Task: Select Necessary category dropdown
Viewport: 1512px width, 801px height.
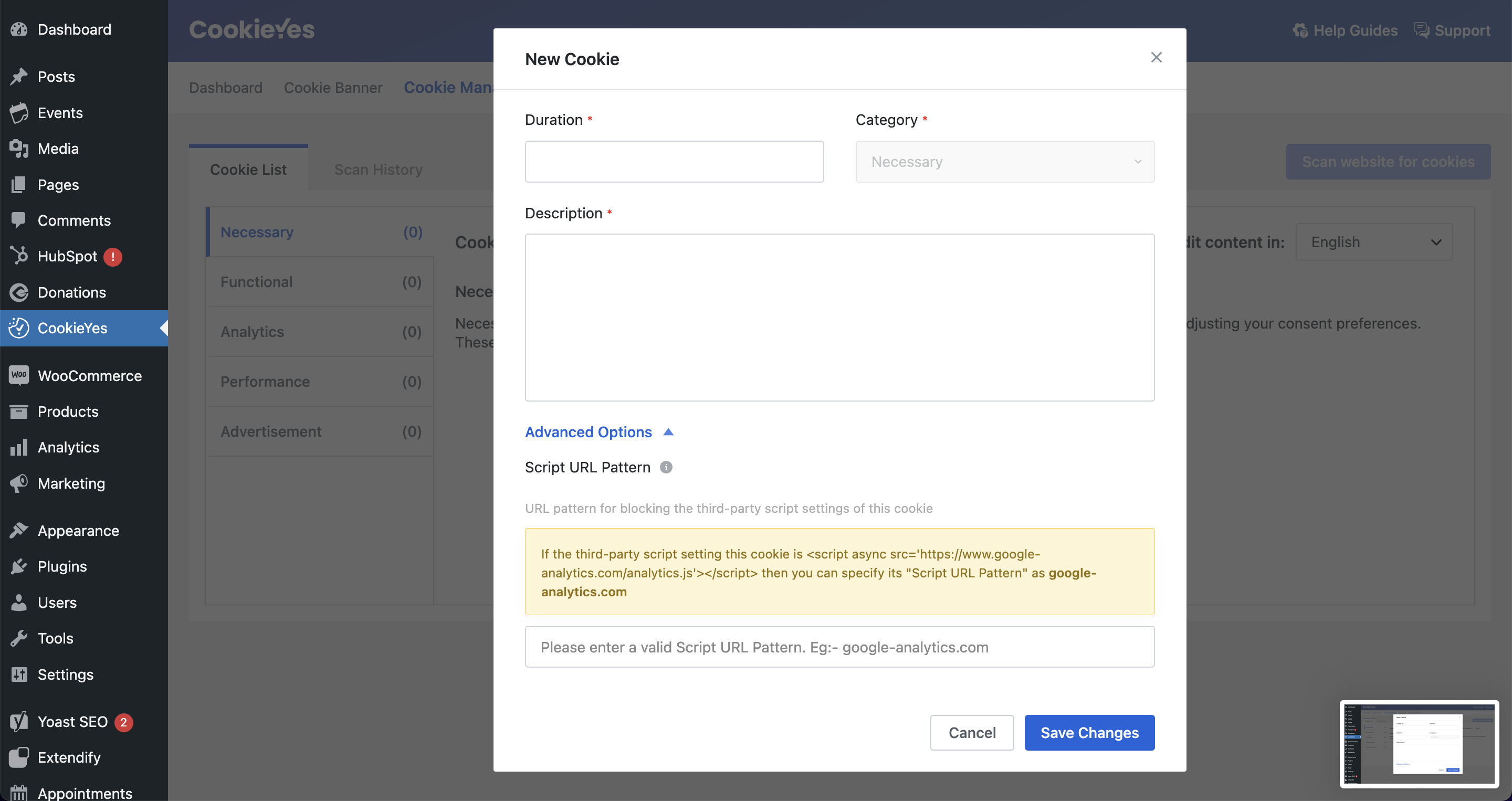Action: tap(1004, 161)
